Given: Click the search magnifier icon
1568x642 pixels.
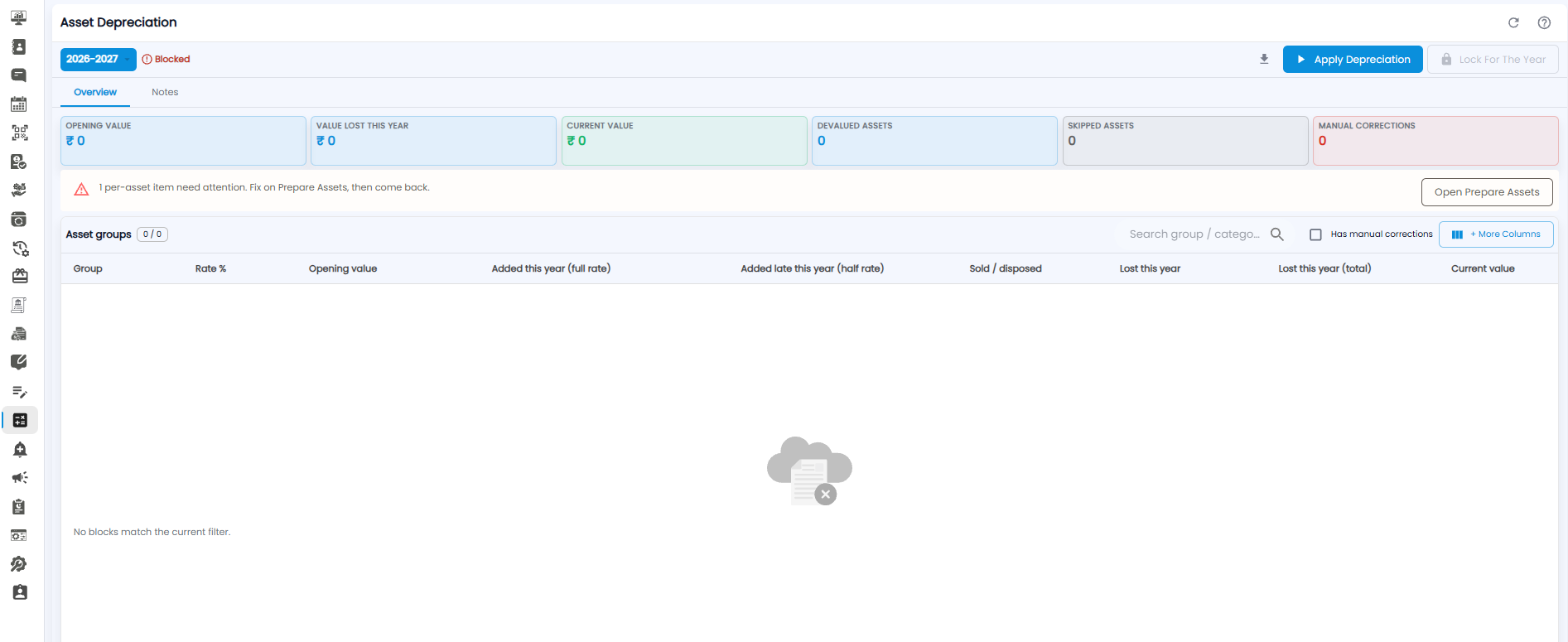Looking at the screenshot, I should [1277, 234].
